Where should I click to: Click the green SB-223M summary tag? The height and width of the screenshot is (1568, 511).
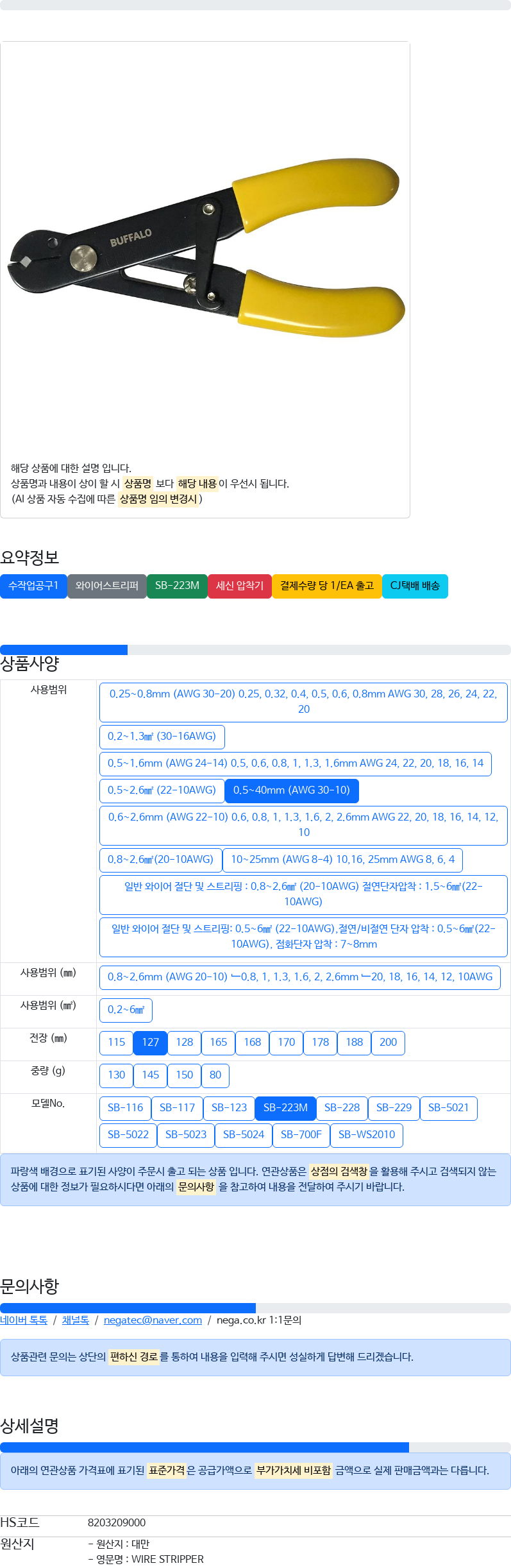tap(177, 586)
